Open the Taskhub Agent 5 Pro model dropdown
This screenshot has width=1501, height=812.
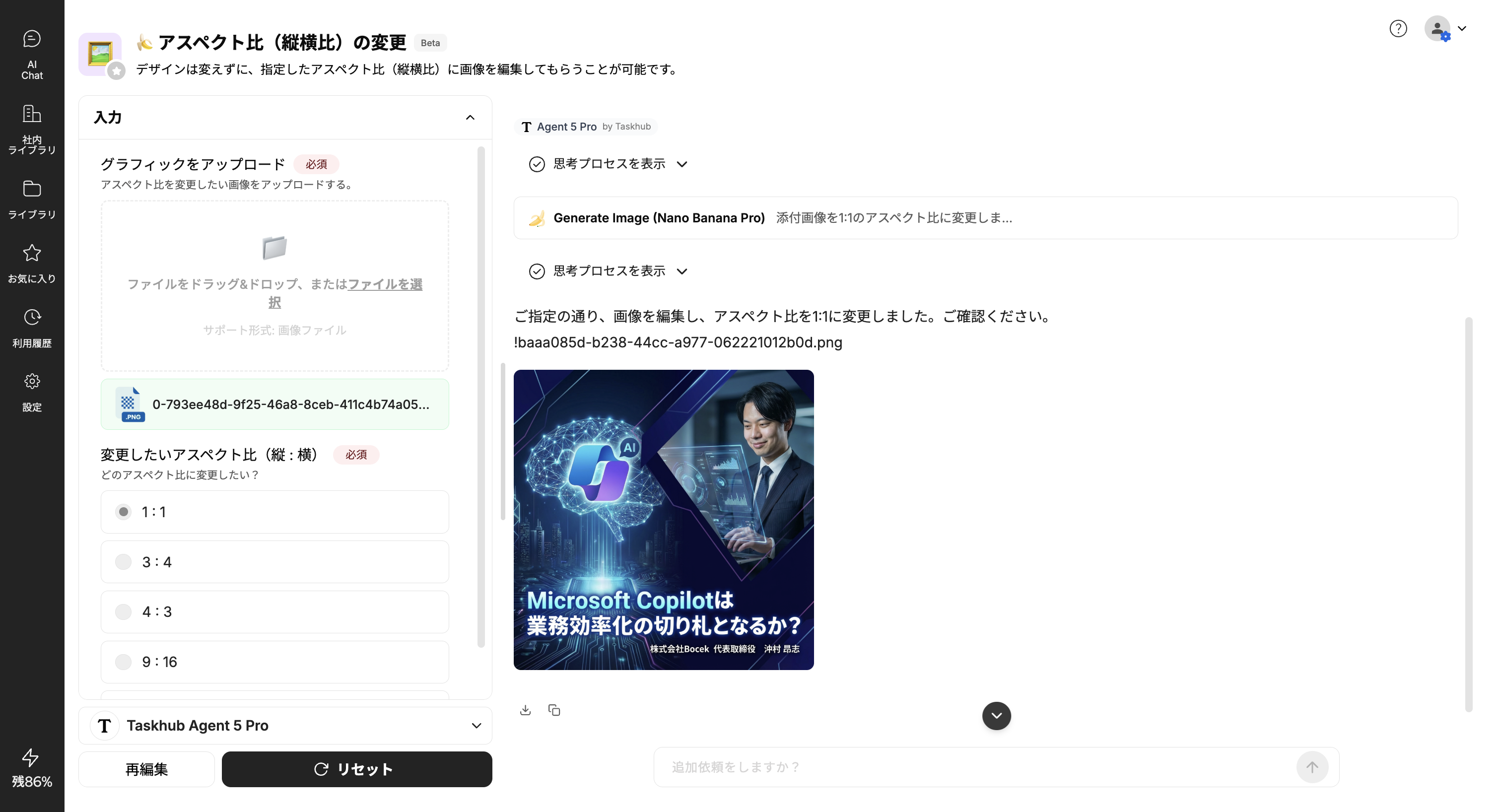point(285,725)
